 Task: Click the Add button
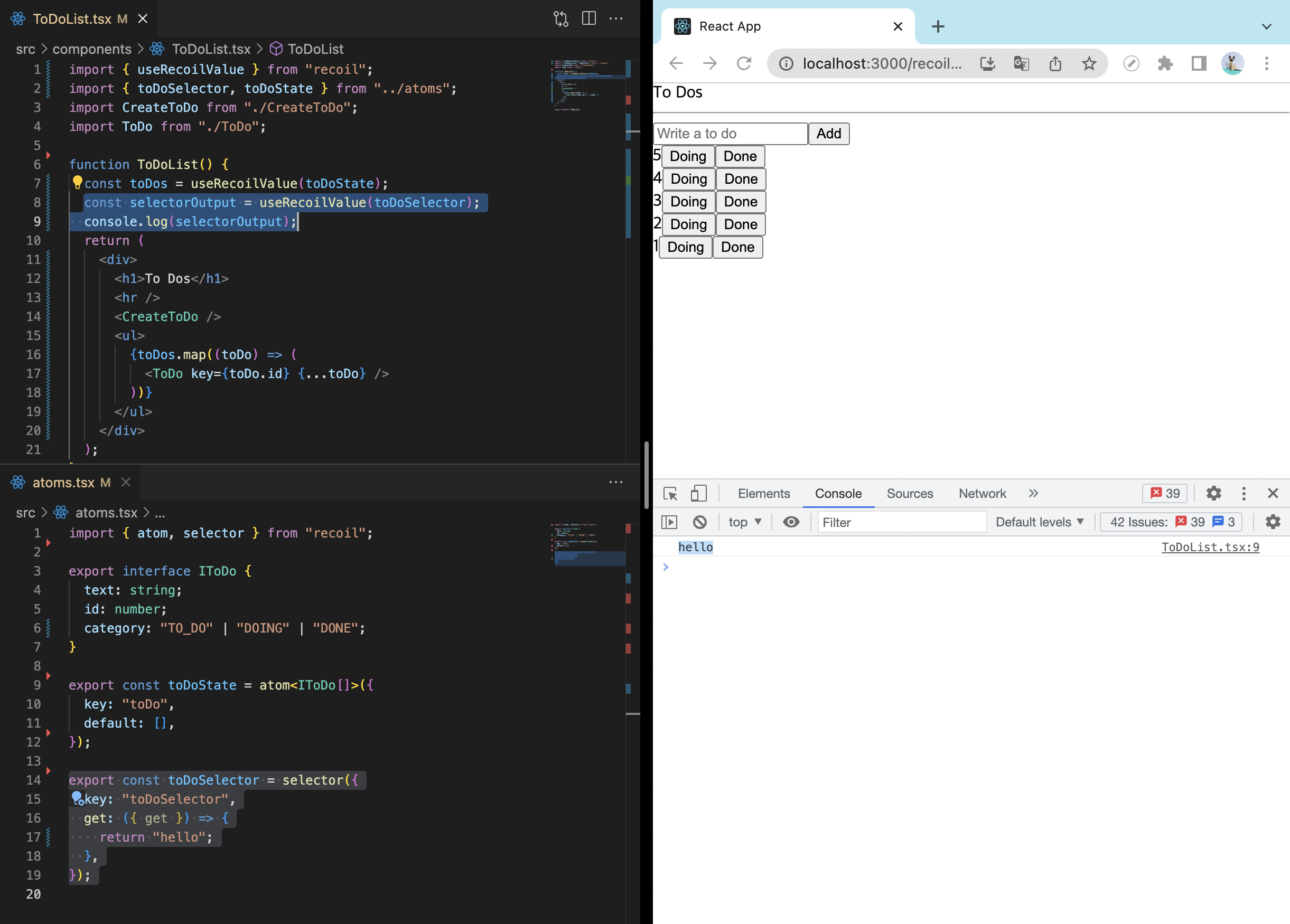point(828,134)
